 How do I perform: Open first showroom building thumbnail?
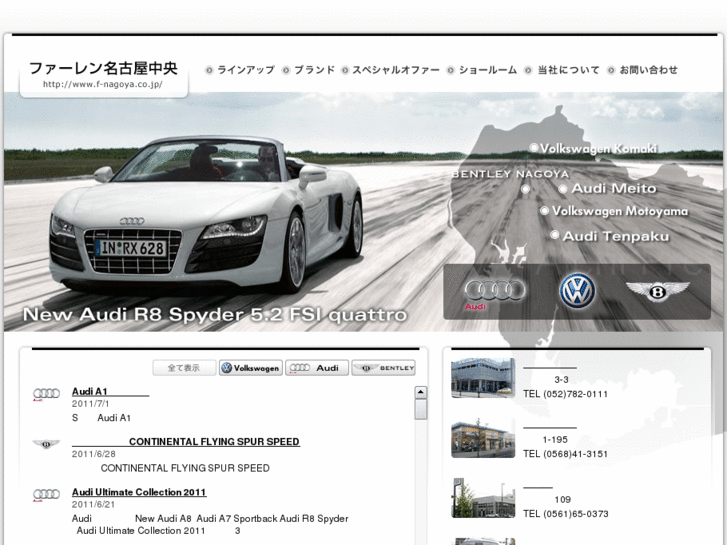[483, 379]
